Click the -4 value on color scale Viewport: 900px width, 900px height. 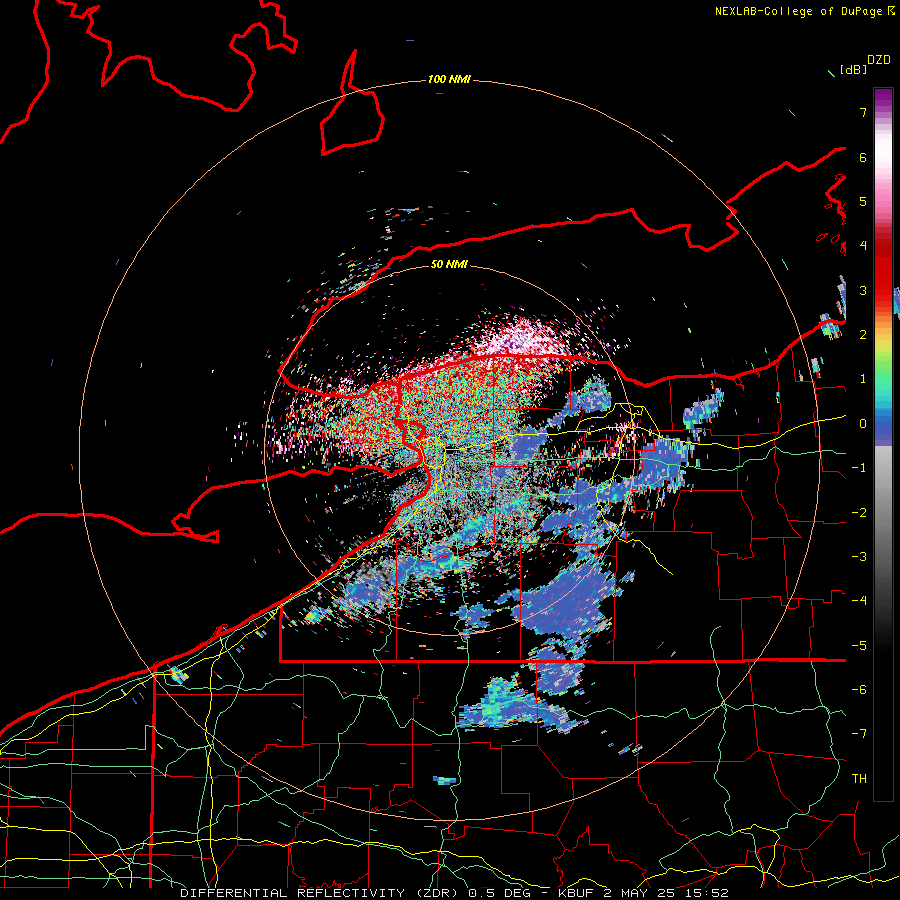[859, 601]
